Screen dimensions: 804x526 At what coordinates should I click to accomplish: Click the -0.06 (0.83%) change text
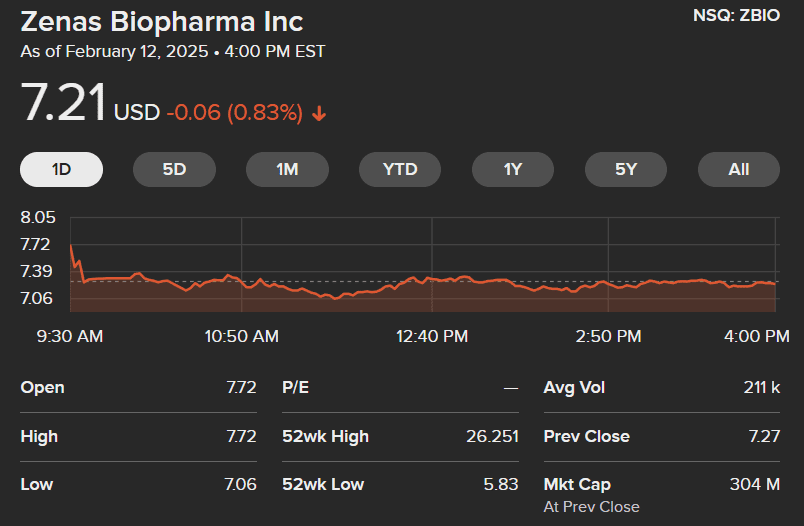pyautogui.click(x=234, y=113)
